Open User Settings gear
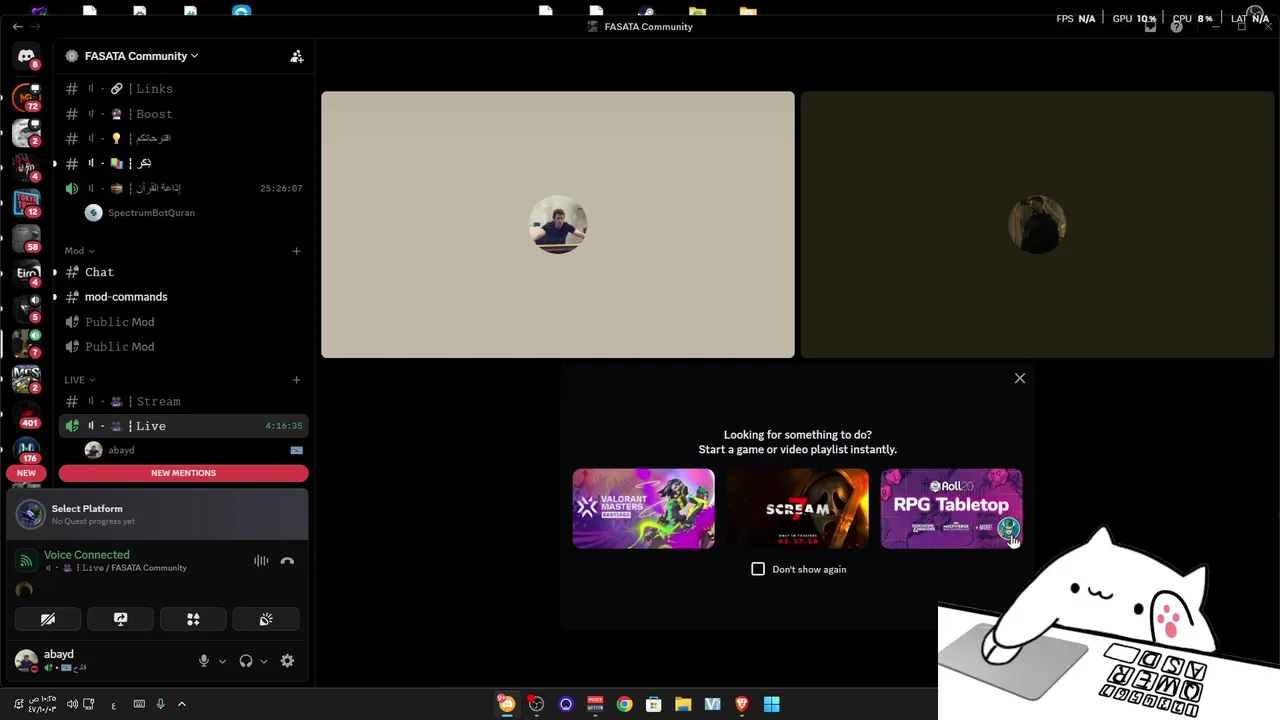Screen dimensions: 1280x720 [287, 661]
